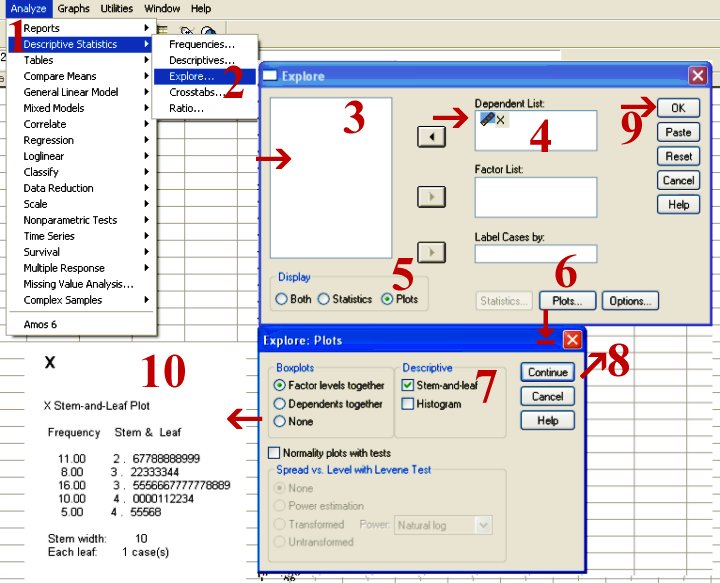Open the Help menu in menu bar
Screen dimensions: 720x583
point(201,9)
